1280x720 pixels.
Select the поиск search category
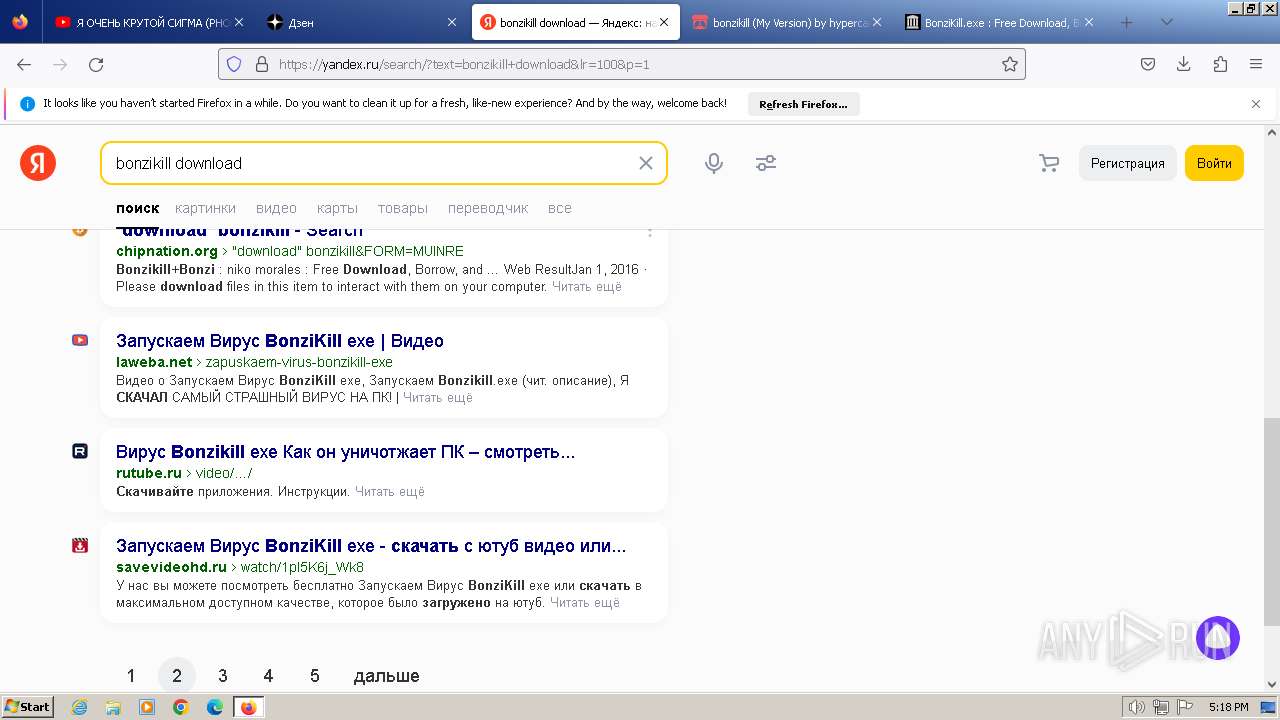pyautogui.click(x=138, y=208)
